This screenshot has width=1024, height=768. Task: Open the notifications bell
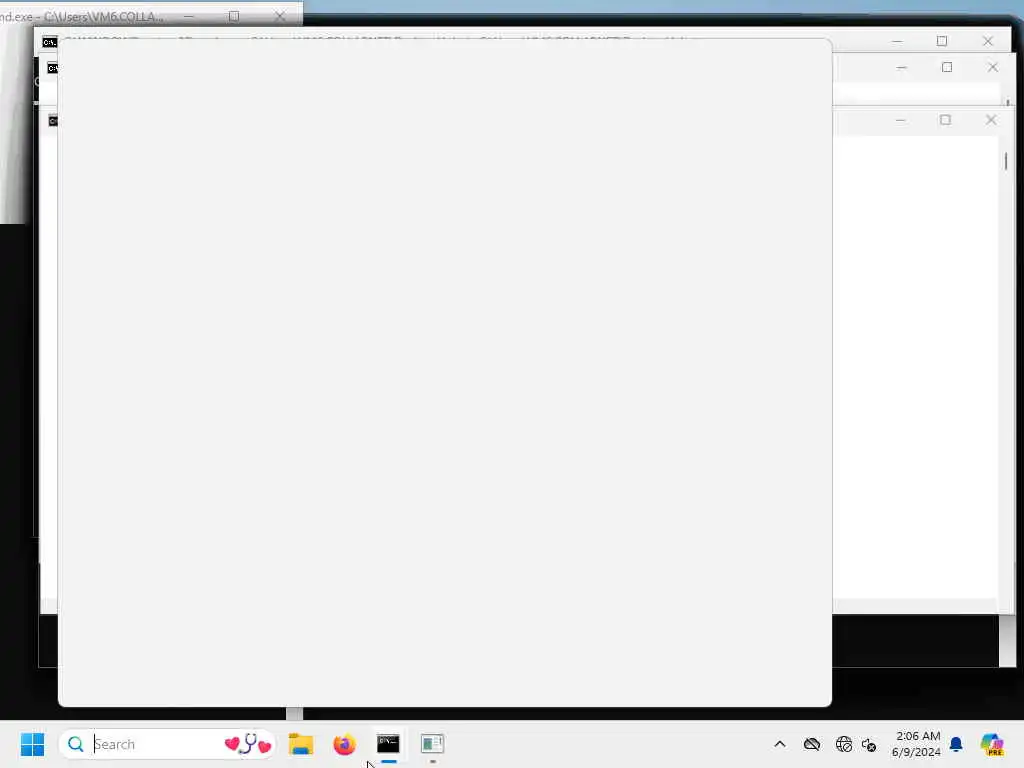[956, 744]
